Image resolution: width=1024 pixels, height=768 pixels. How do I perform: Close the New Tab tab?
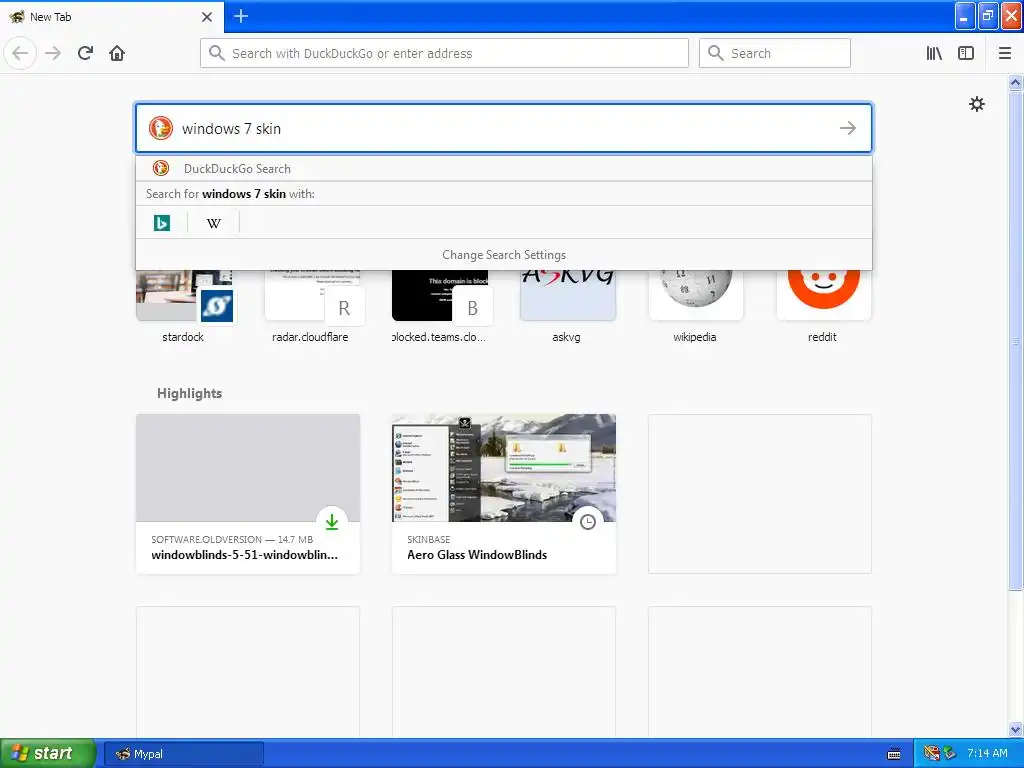coord(207,17)
